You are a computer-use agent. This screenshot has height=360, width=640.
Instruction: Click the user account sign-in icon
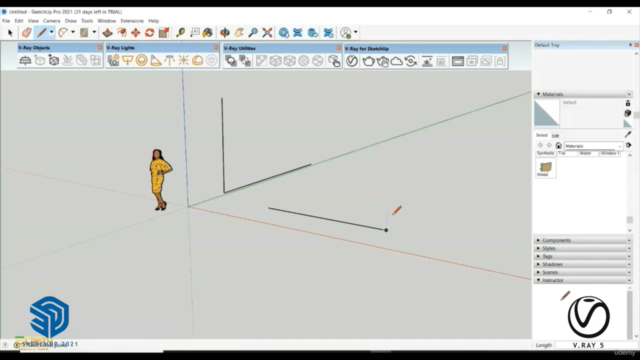pos(346,33)
